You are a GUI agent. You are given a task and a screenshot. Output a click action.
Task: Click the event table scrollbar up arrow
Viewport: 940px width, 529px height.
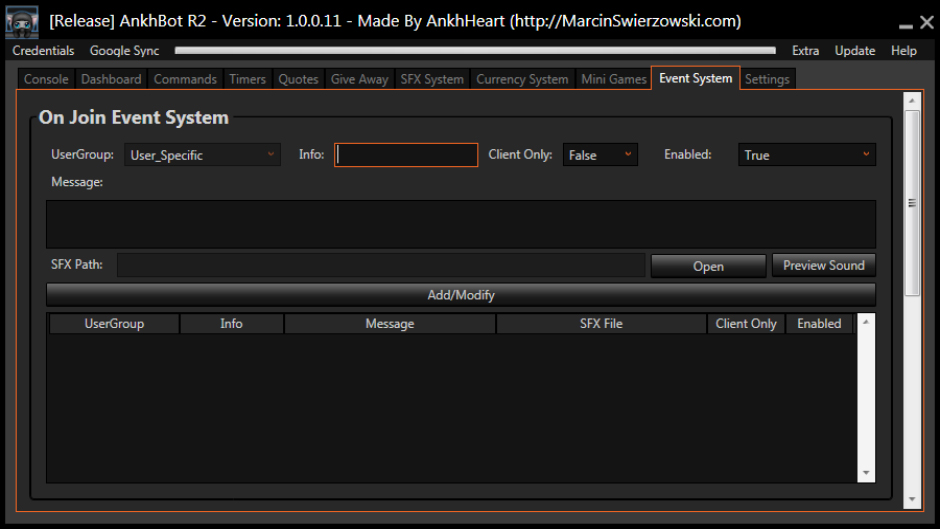[866, 322]
